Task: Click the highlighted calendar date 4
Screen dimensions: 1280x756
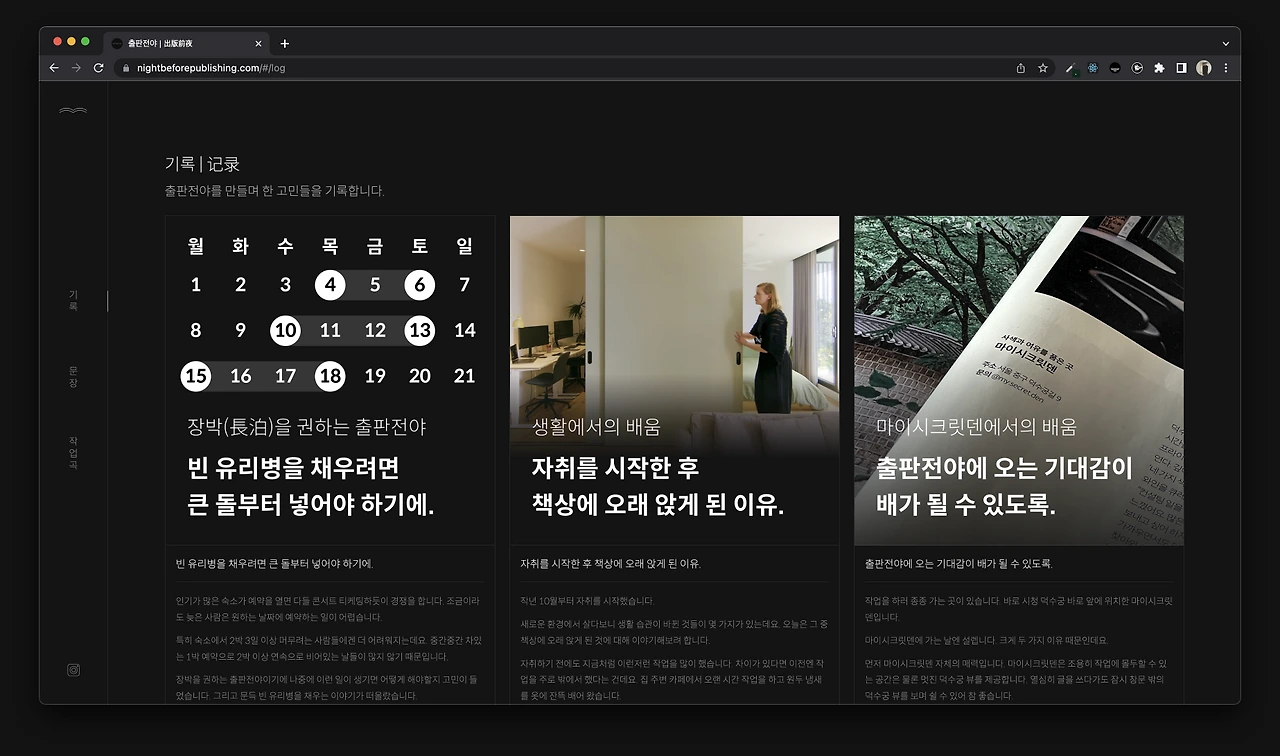Action: tap(330, 285)
